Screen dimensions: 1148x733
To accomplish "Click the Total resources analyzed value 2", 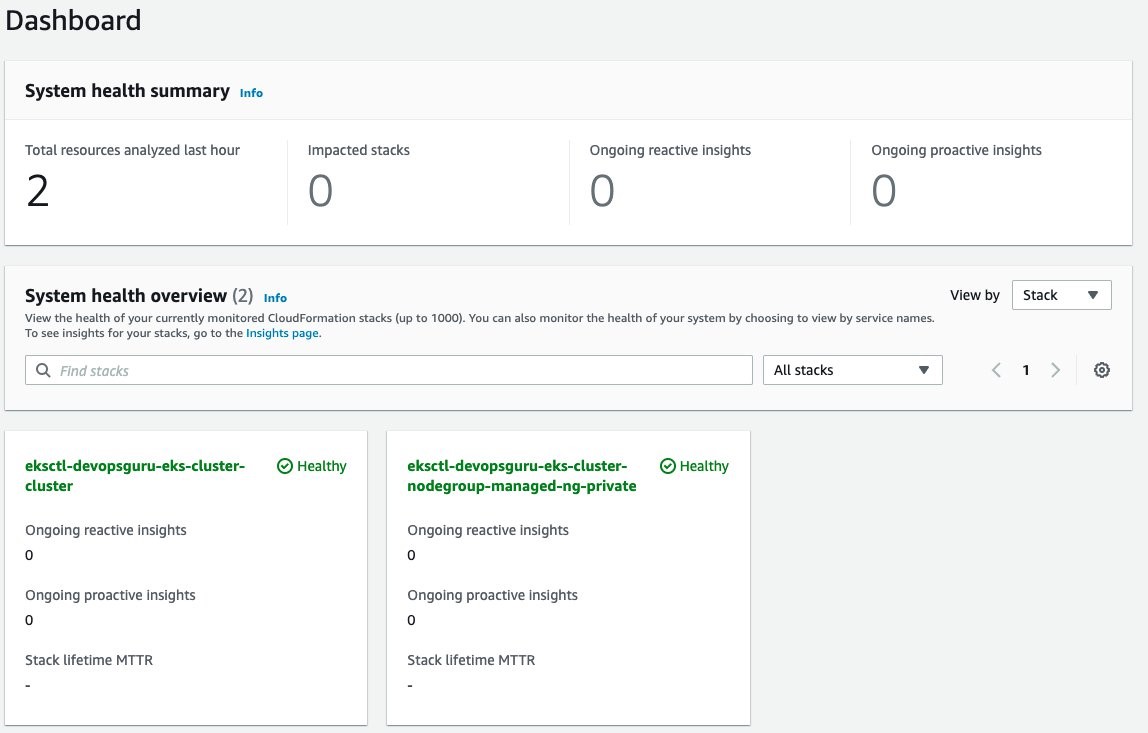I will coord(37,191).
